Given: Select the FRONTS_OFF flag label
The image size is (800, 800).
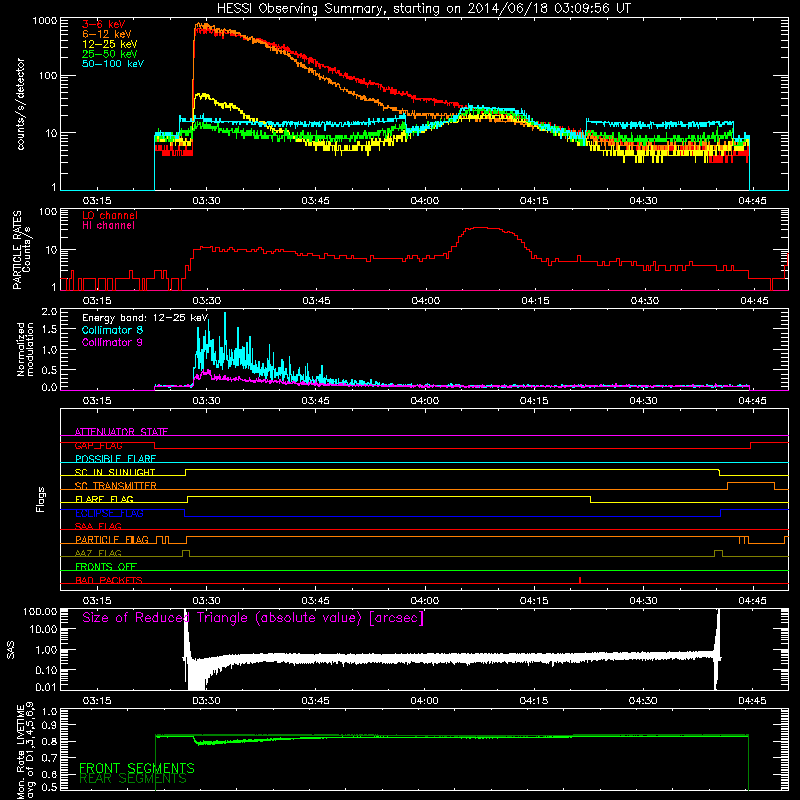Looking at the screenshot, I should click(106, 566).
